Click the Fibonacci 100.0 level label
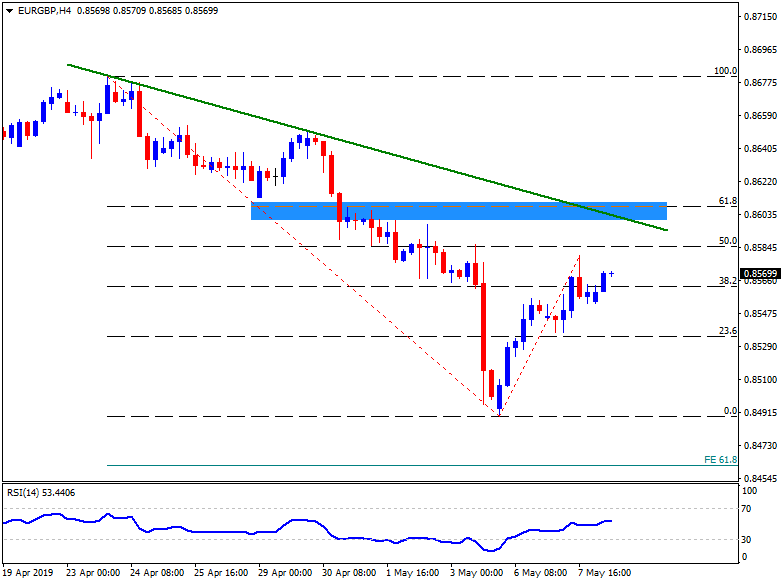This screenshot has width=784, height=584. (x=725, y=71)
